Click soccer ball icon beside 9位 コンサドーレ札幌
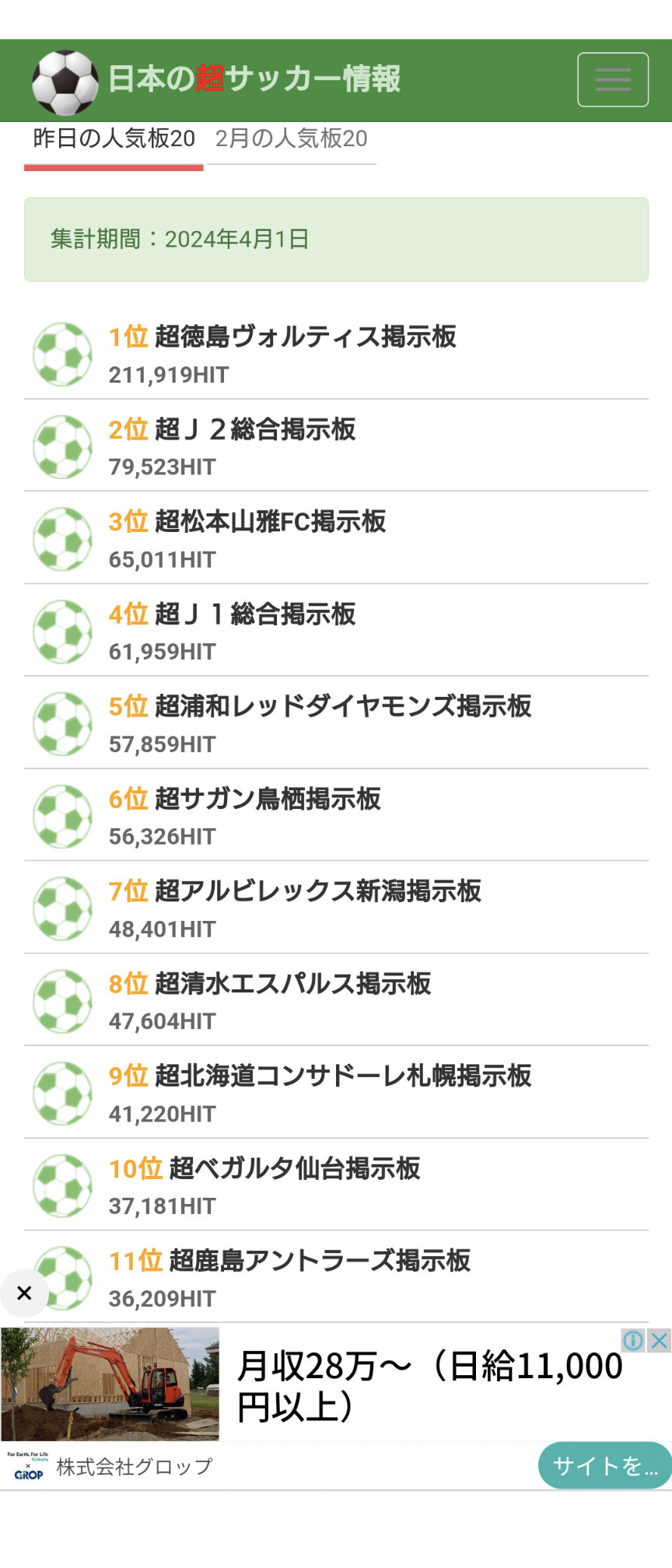The height and width of the screenshot is (1568, 672). point(62,1094)
